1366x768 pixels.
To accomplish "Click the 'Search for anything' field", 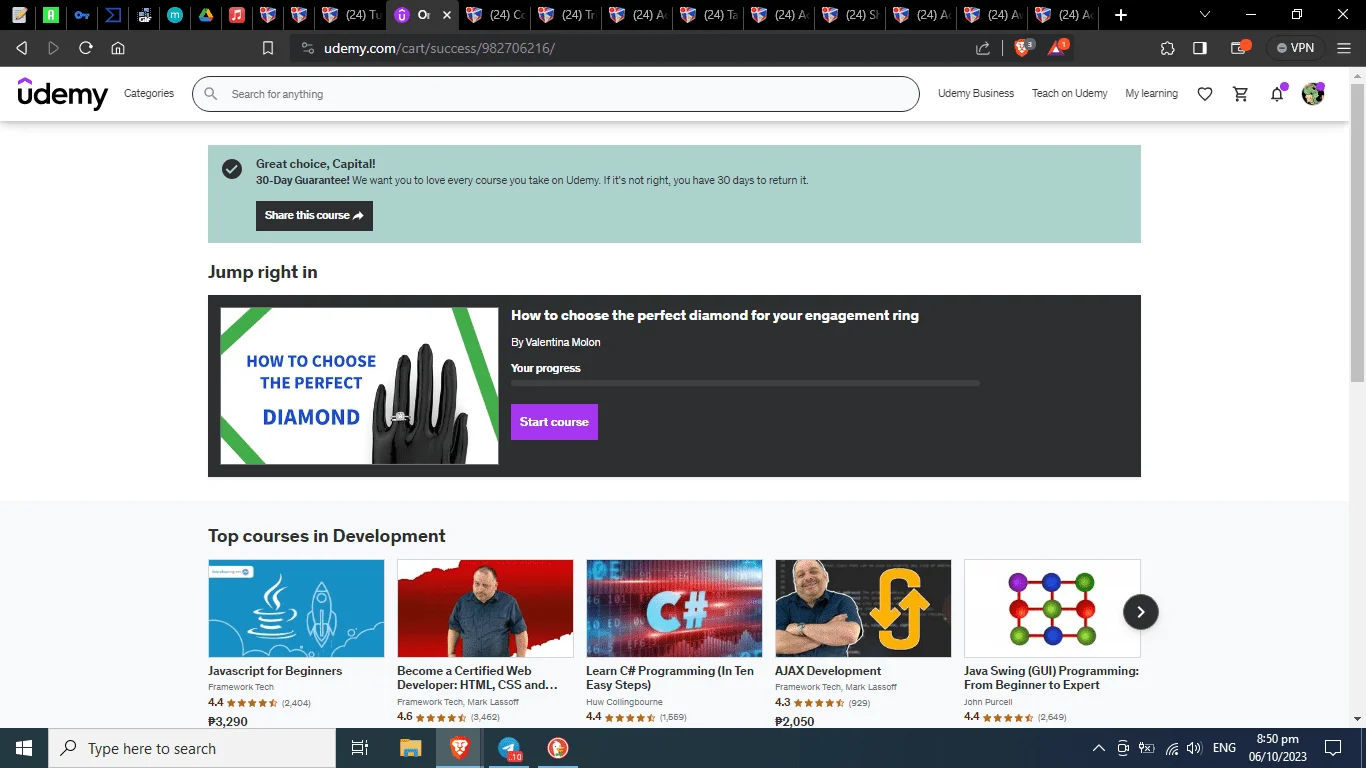I will coord(555,94).
